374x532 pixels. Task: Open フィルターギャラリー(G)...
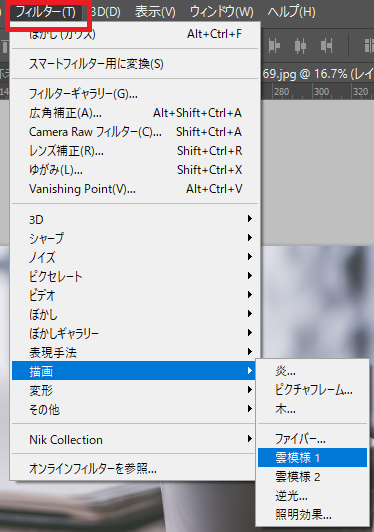coord(135,94)
